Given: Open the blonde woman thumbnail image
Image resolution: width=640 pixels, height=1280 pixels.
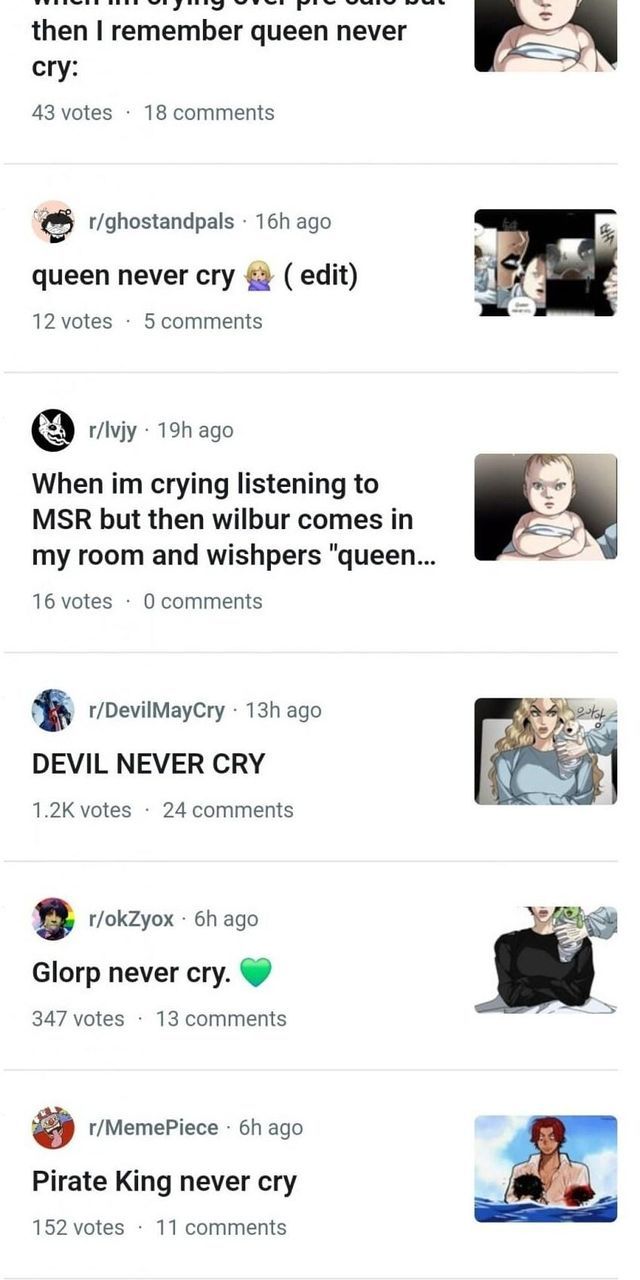Looking at the screenshot, I should (545, 751).
